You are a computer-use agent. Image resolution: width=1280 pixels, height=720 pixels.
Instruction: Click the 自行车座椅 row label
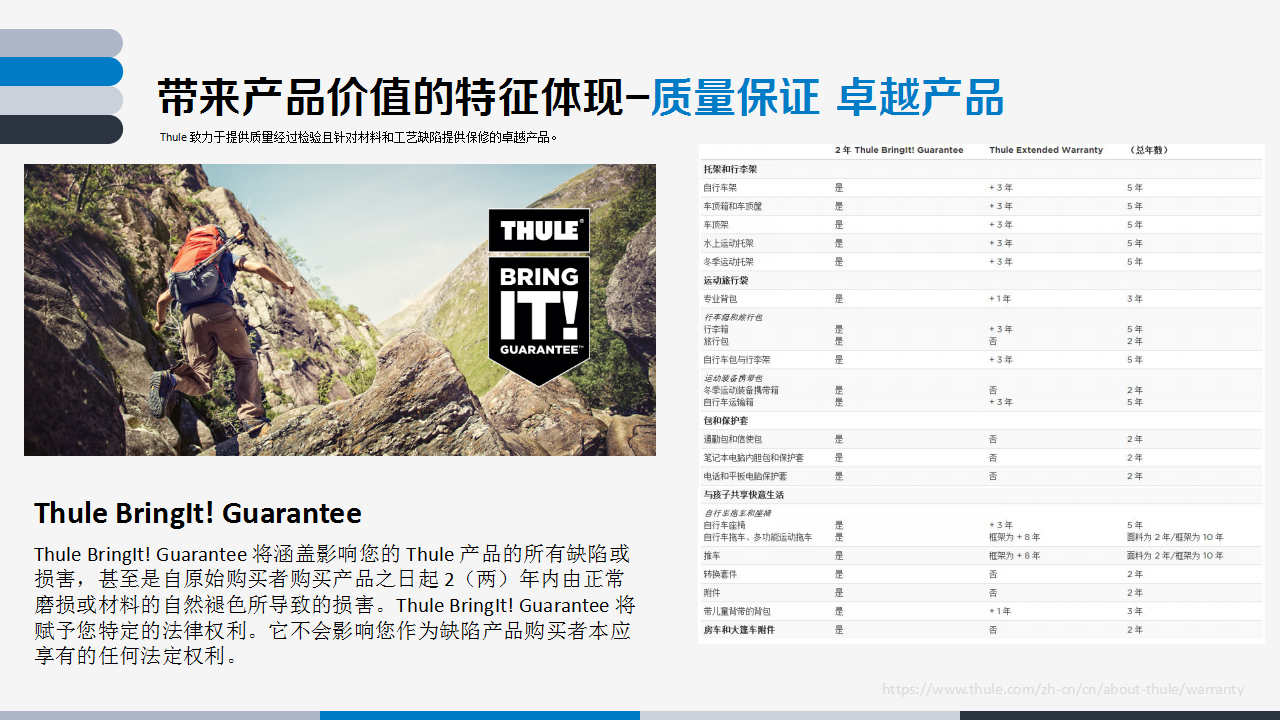pos(724,525)
